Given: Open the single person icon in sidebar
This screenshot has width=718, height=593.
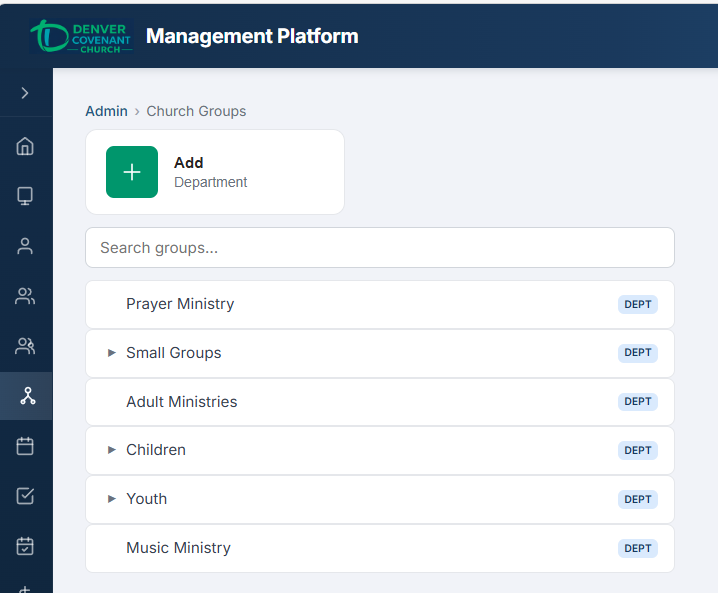Looking at the screenshot, I should tap(25, 246).
